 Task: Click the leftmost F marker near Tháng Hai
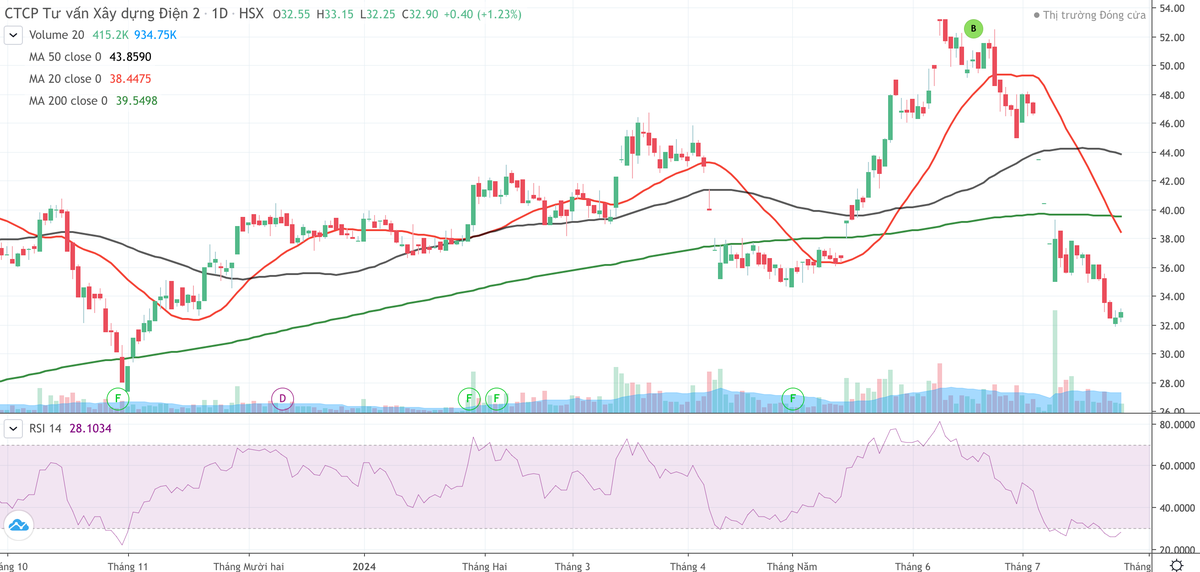469,399
